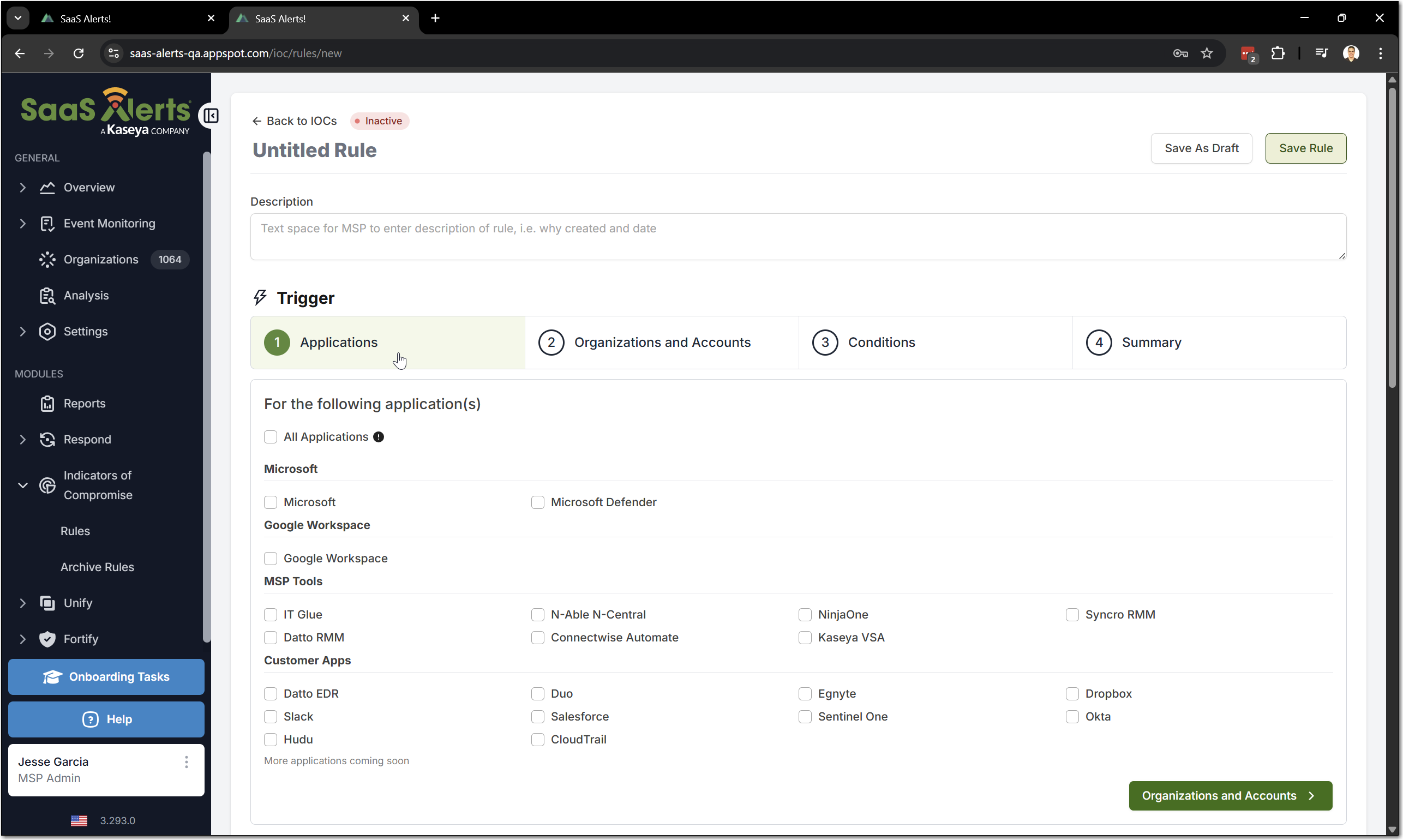Expand the Event Monitoring menu chevron
The image size is (1403, 840).
click(23, 224)
